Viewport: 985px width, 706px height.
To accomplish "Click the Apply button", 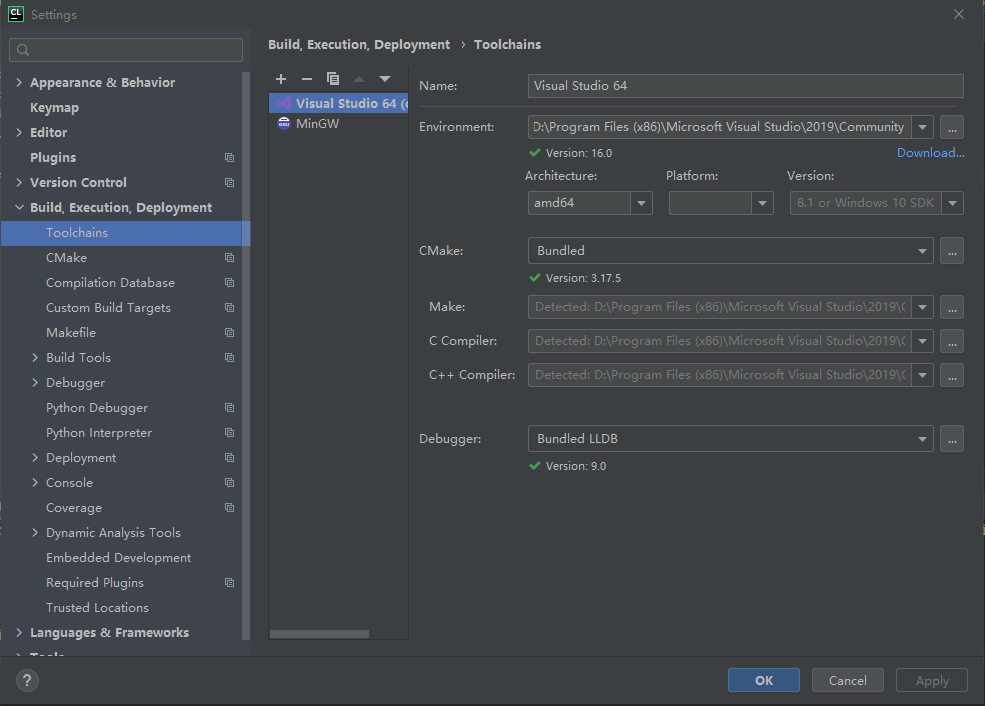I will [x=932, y=680].
